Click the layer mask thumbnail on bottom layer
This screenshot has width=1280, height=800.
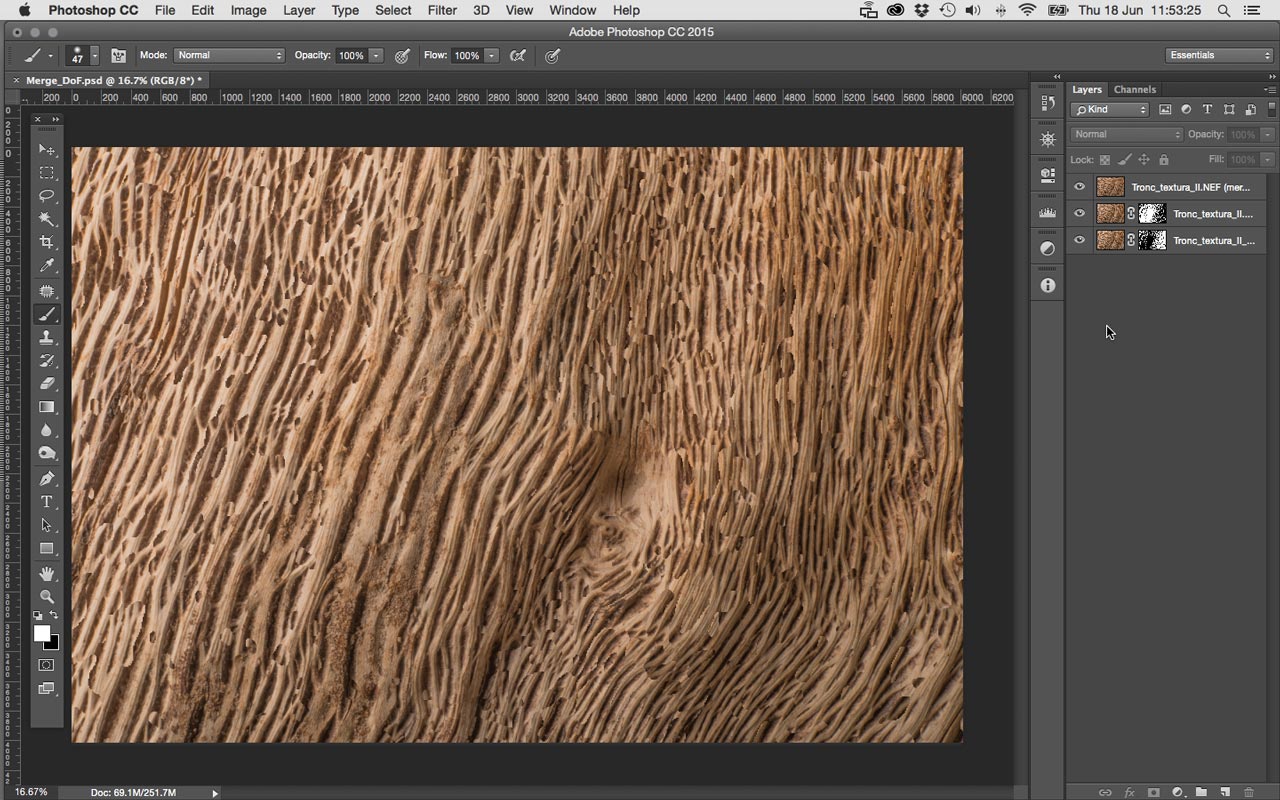[x=1153, y=241]
